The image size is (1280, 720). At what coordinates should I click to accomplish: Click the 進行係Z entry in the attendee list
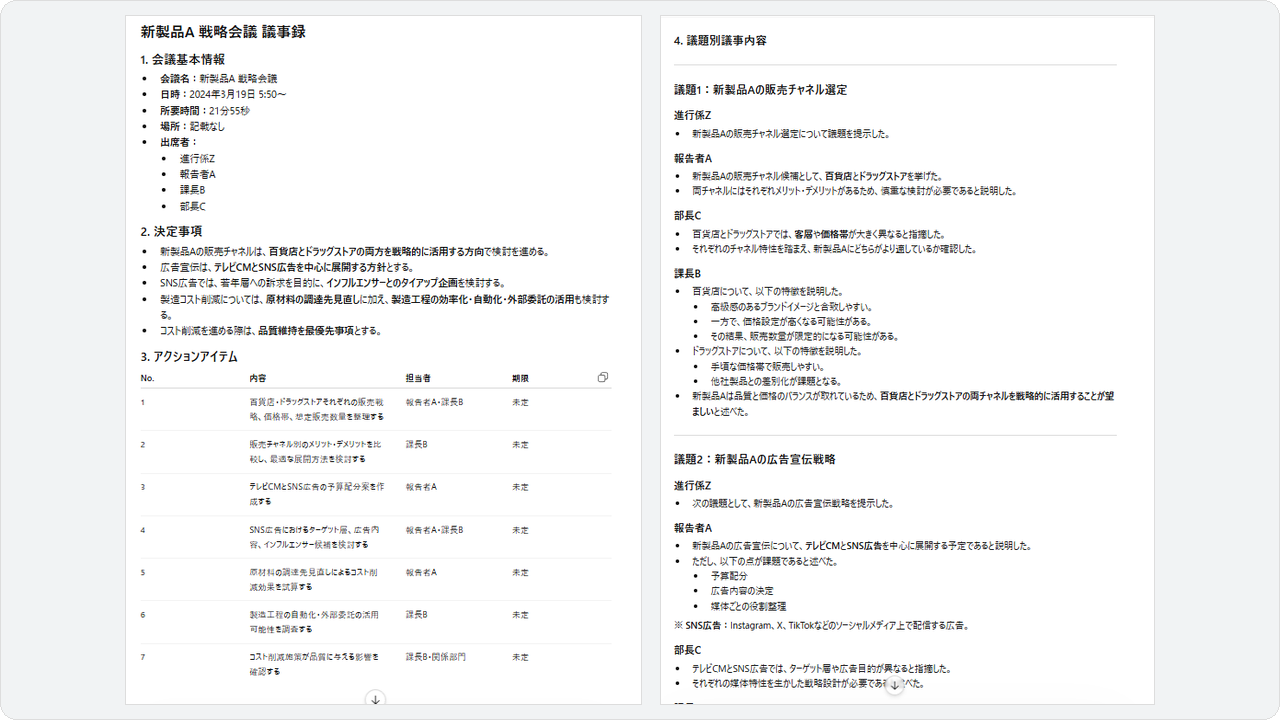tap(197, 159)
